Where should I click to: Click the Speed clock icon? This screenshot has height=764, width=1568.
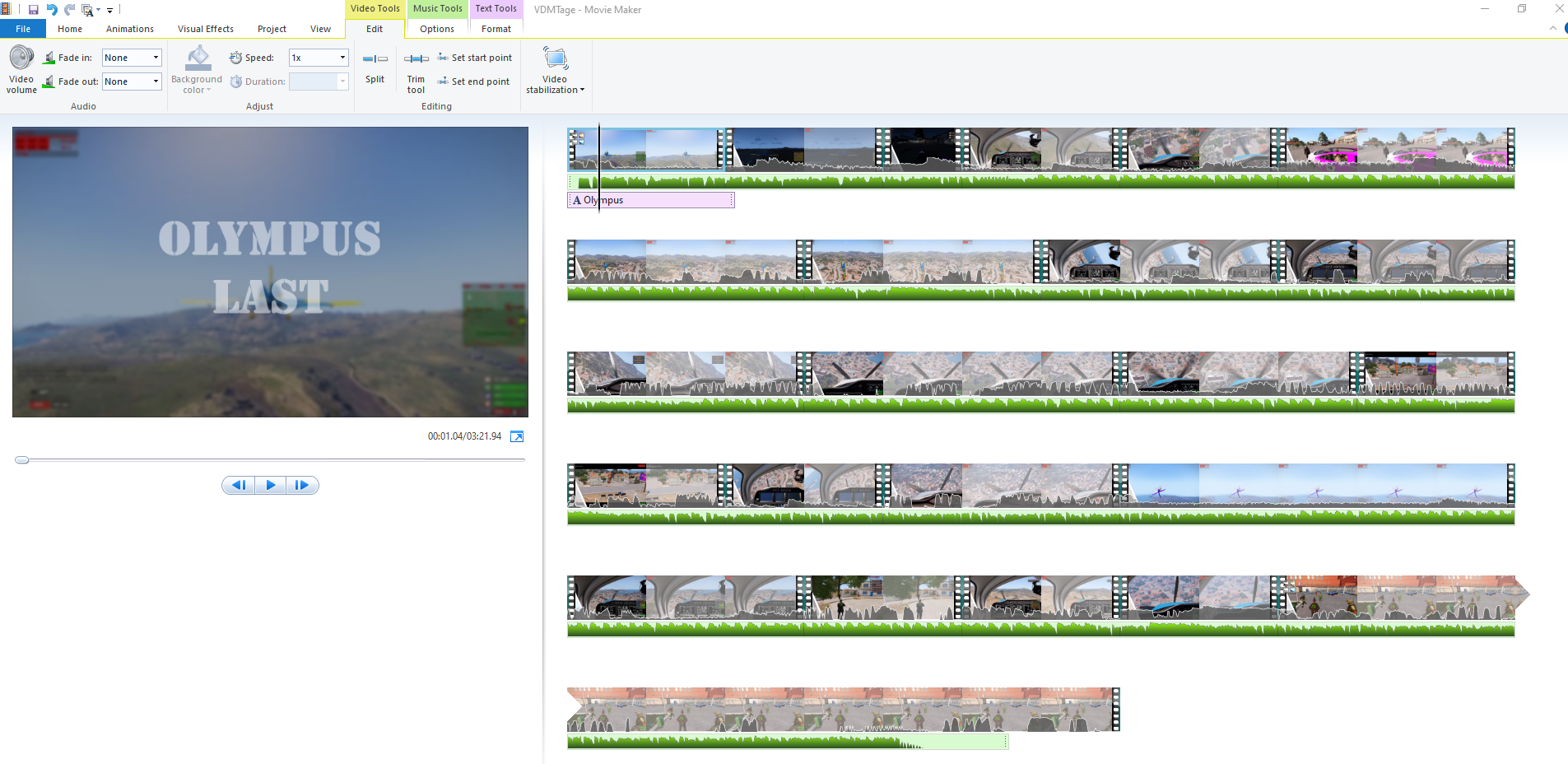pos(235,58)
